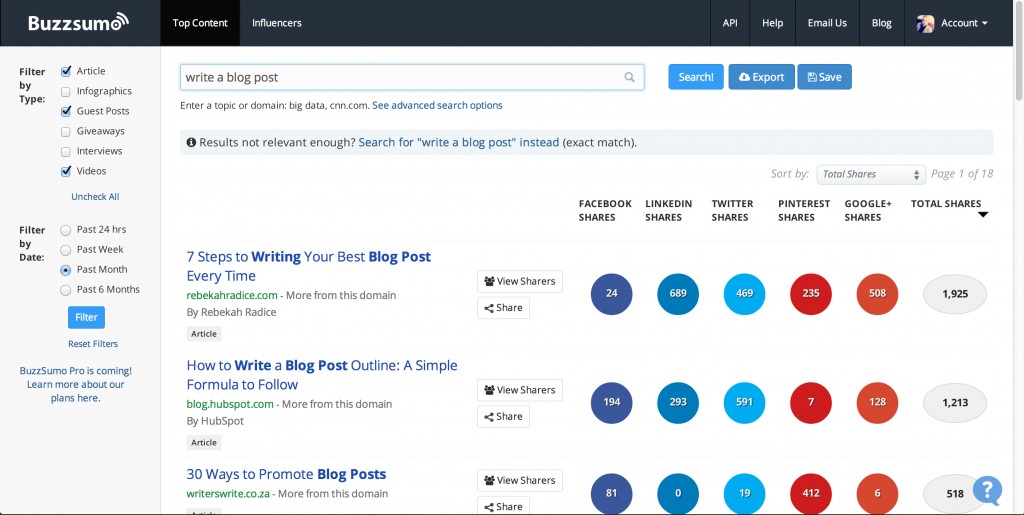Click Google+ shares circle showing 508

click(877, 294)
